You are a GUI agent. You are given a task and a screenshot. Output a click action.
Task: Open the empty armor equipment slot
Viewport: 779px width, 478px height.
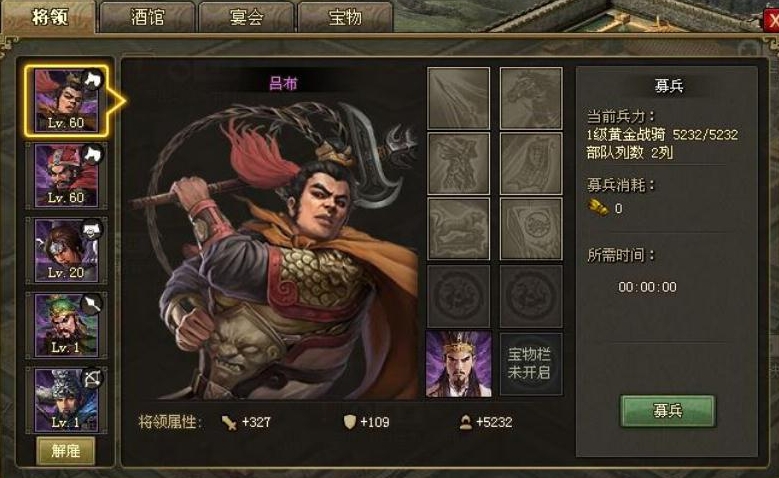coord(459,163)
